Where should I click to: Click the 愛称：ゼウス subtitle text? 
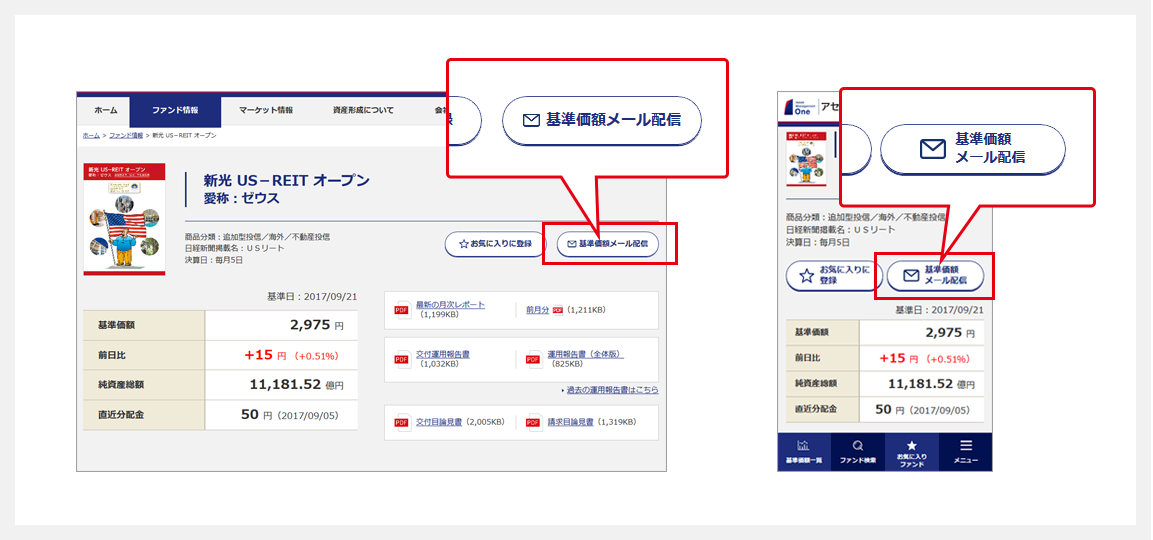point(241,199)
